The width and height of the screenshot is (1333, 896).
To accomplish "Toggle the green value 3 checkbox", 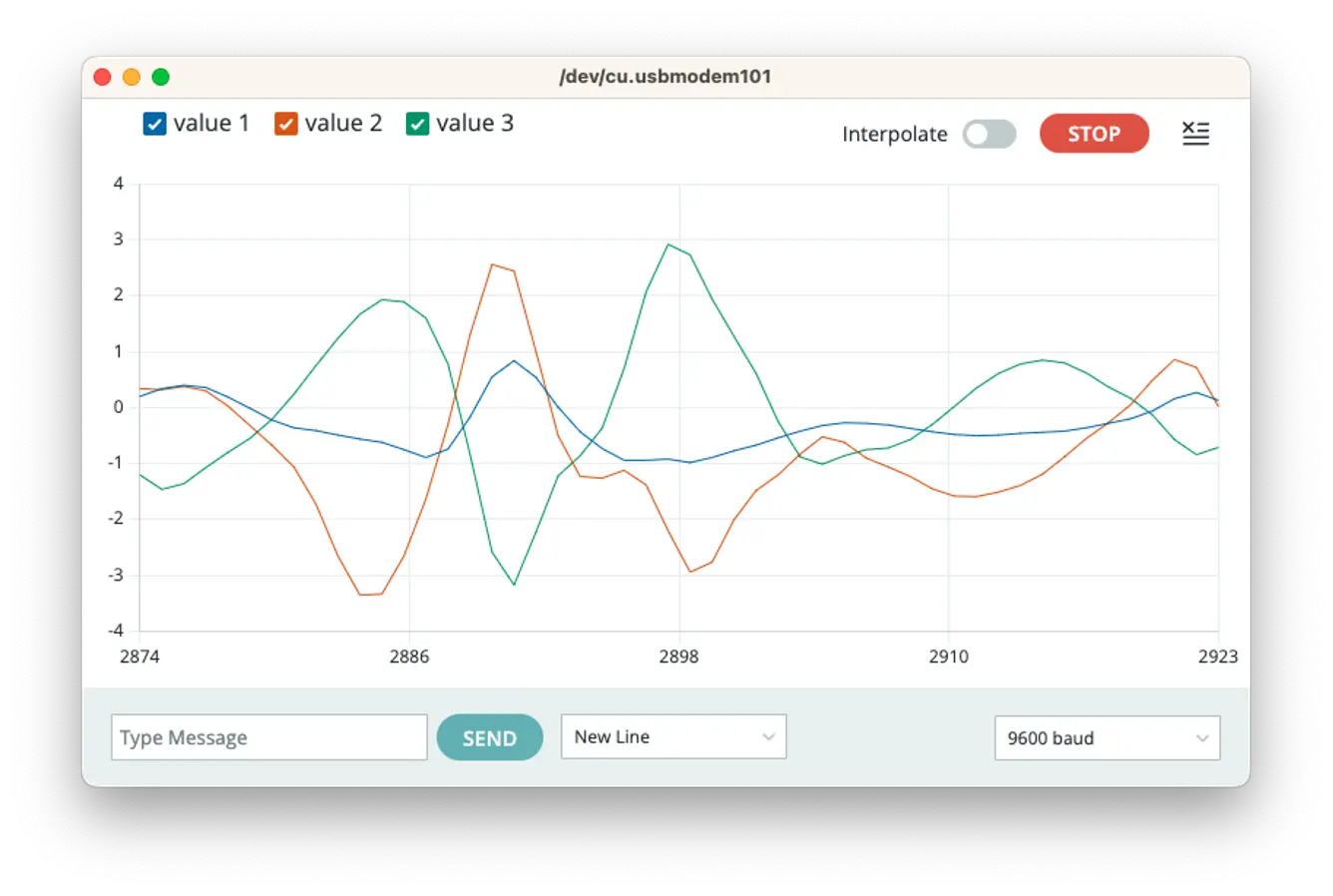I will tap(417, 124).
